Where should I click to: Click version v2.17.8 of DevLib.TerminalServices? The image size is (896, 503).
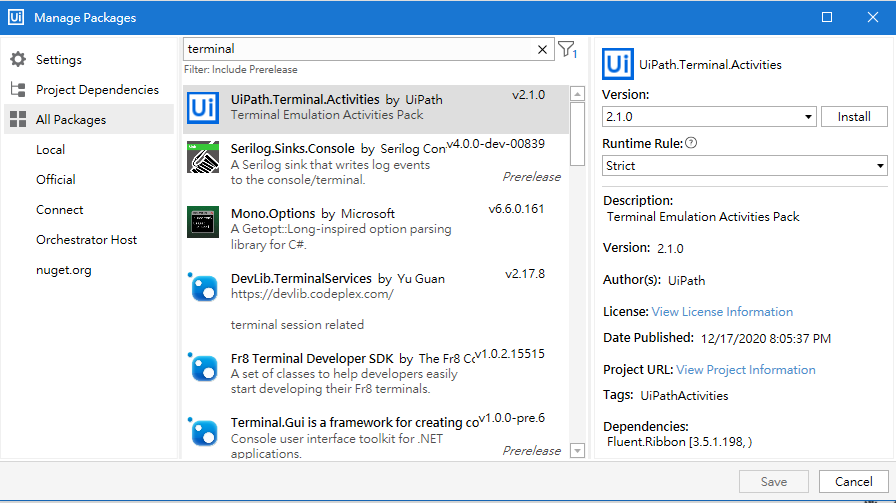[525, 274]
